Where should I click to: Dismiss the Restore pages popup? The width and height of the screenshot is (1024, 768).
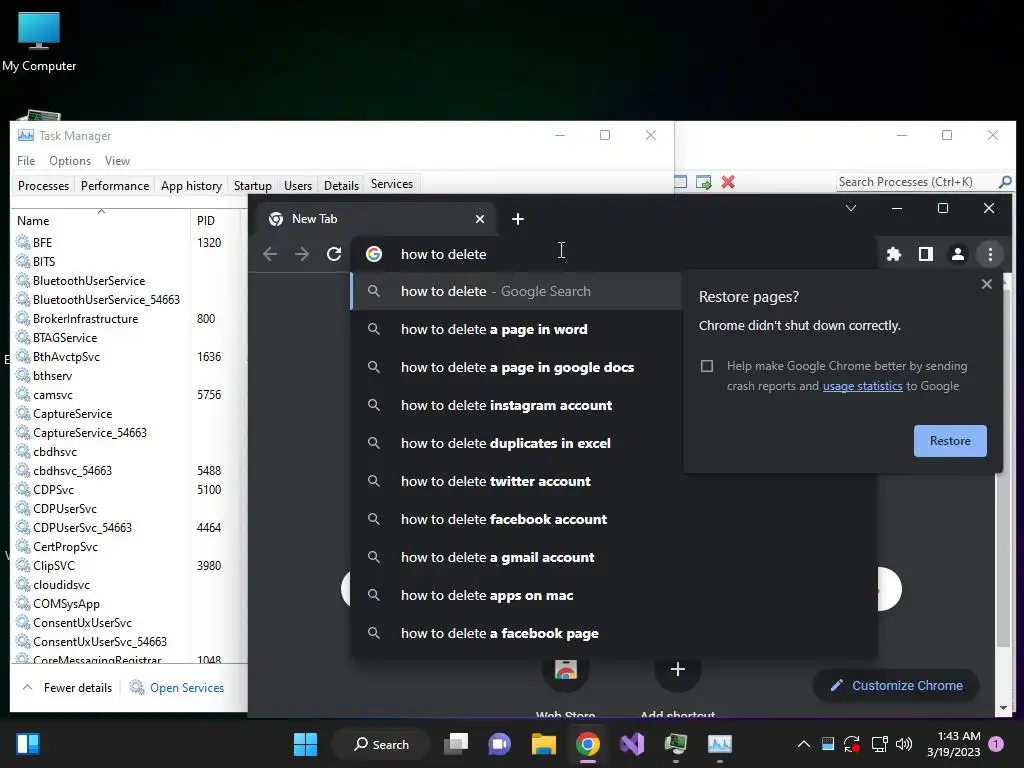(x=987, y=284)
